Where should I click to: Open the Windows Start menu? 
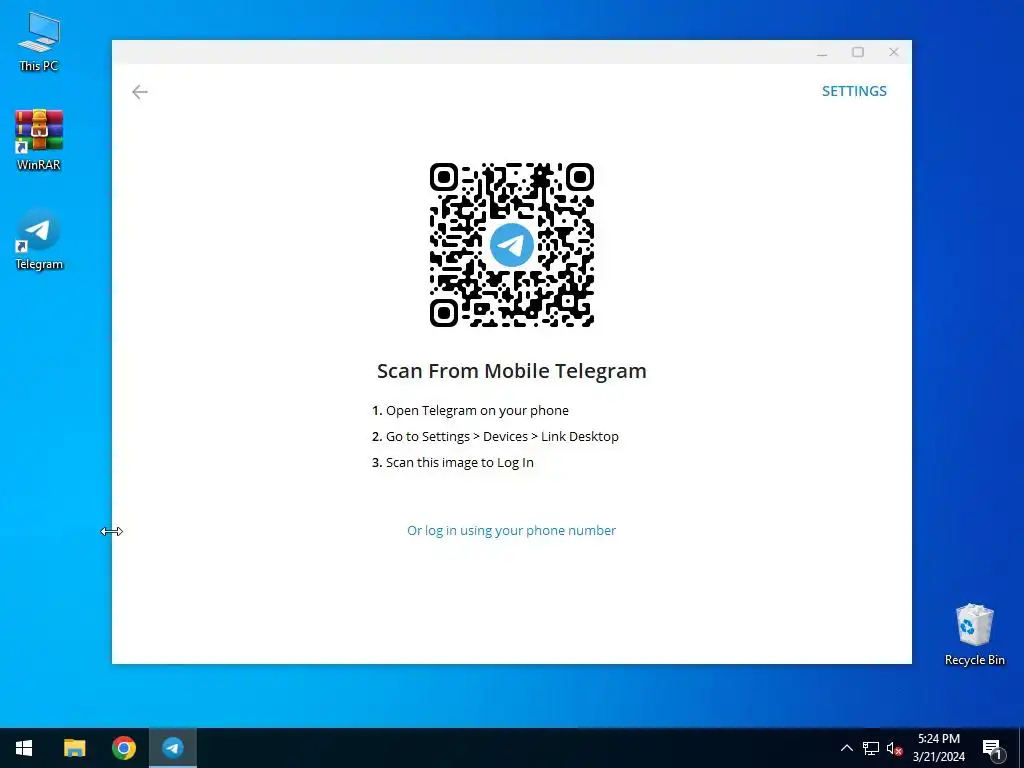pos(24,748)
